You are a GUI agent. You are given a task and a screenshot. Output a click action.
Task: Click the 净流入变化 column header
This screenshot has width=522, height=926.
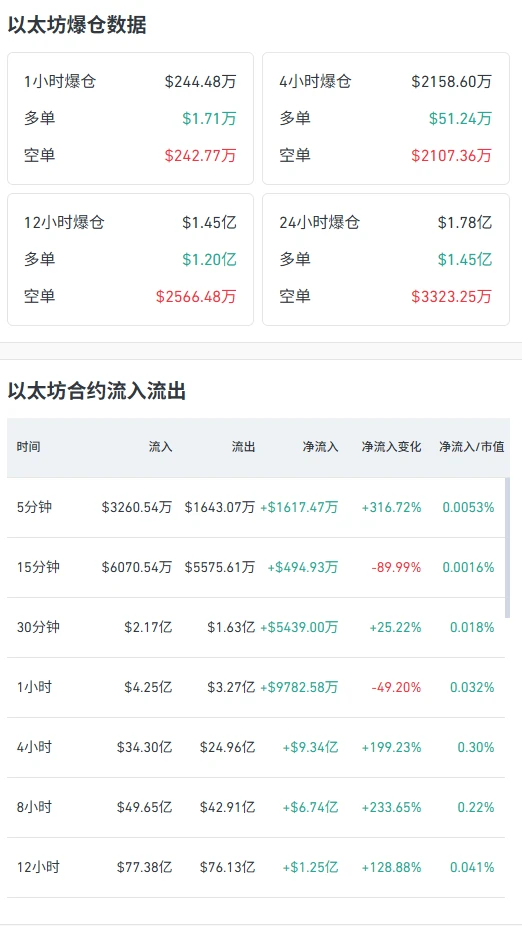392,447
